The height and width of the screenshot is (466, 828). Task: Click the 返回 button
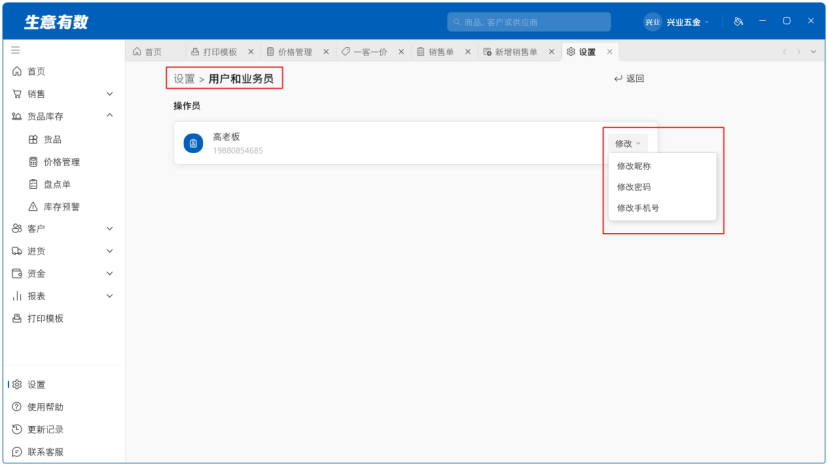629,79
